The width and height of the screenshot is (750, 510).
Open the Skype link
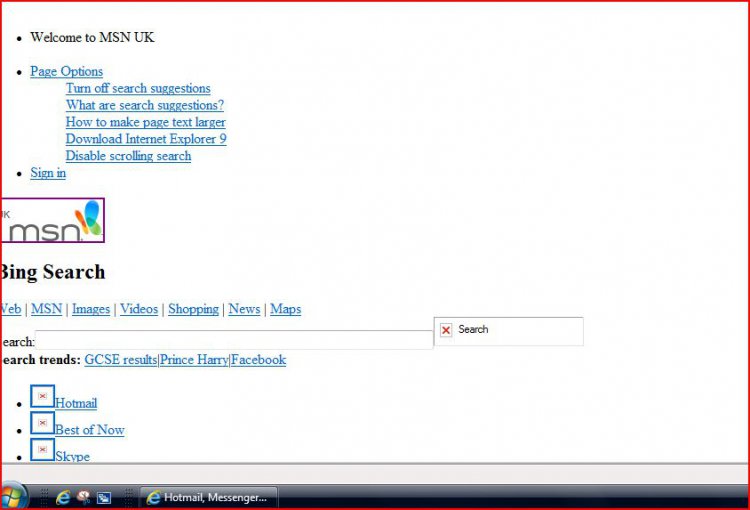pos(72,456)
